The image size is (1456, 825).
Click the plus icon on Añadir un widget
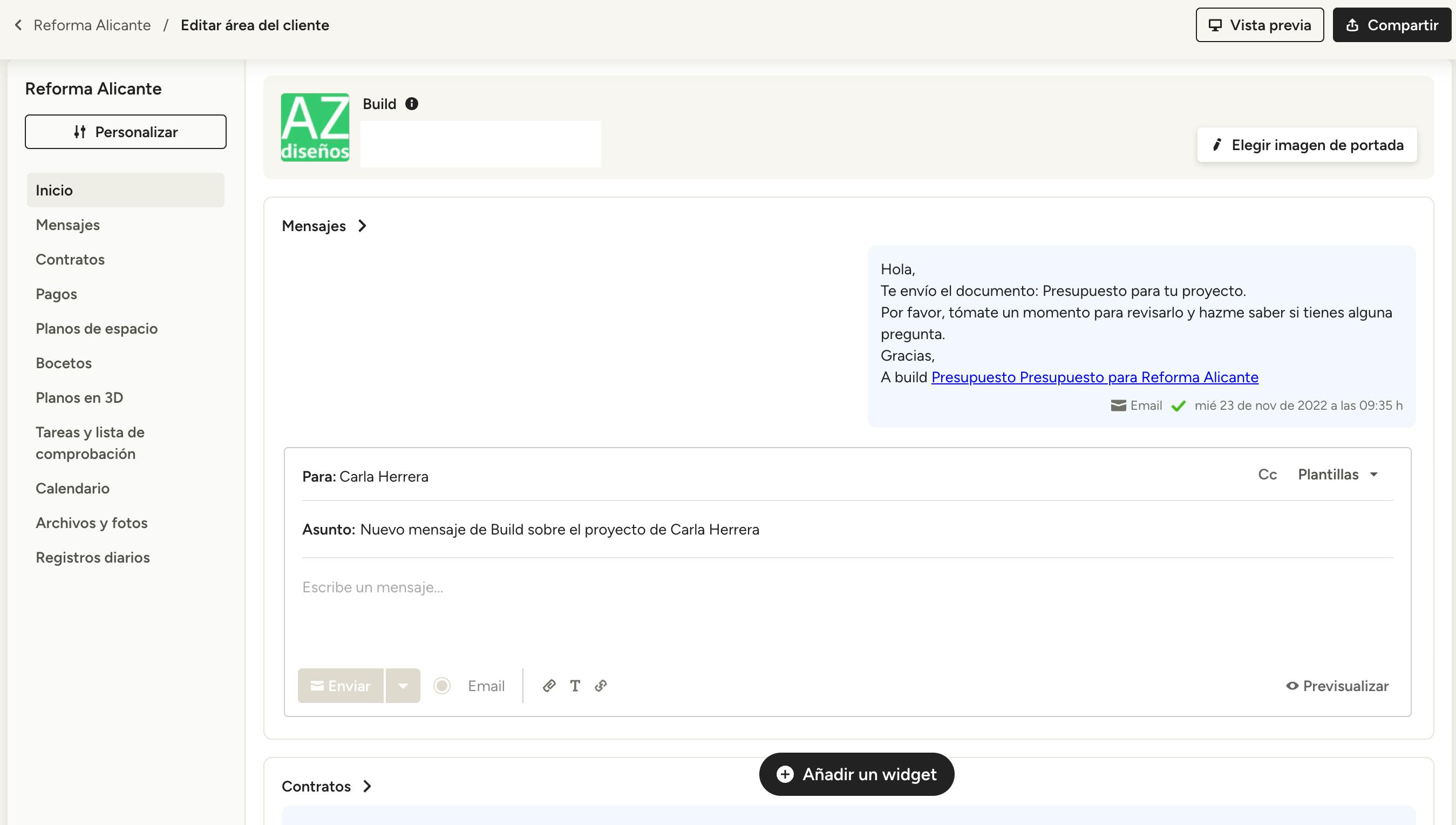tap(785, 774)
